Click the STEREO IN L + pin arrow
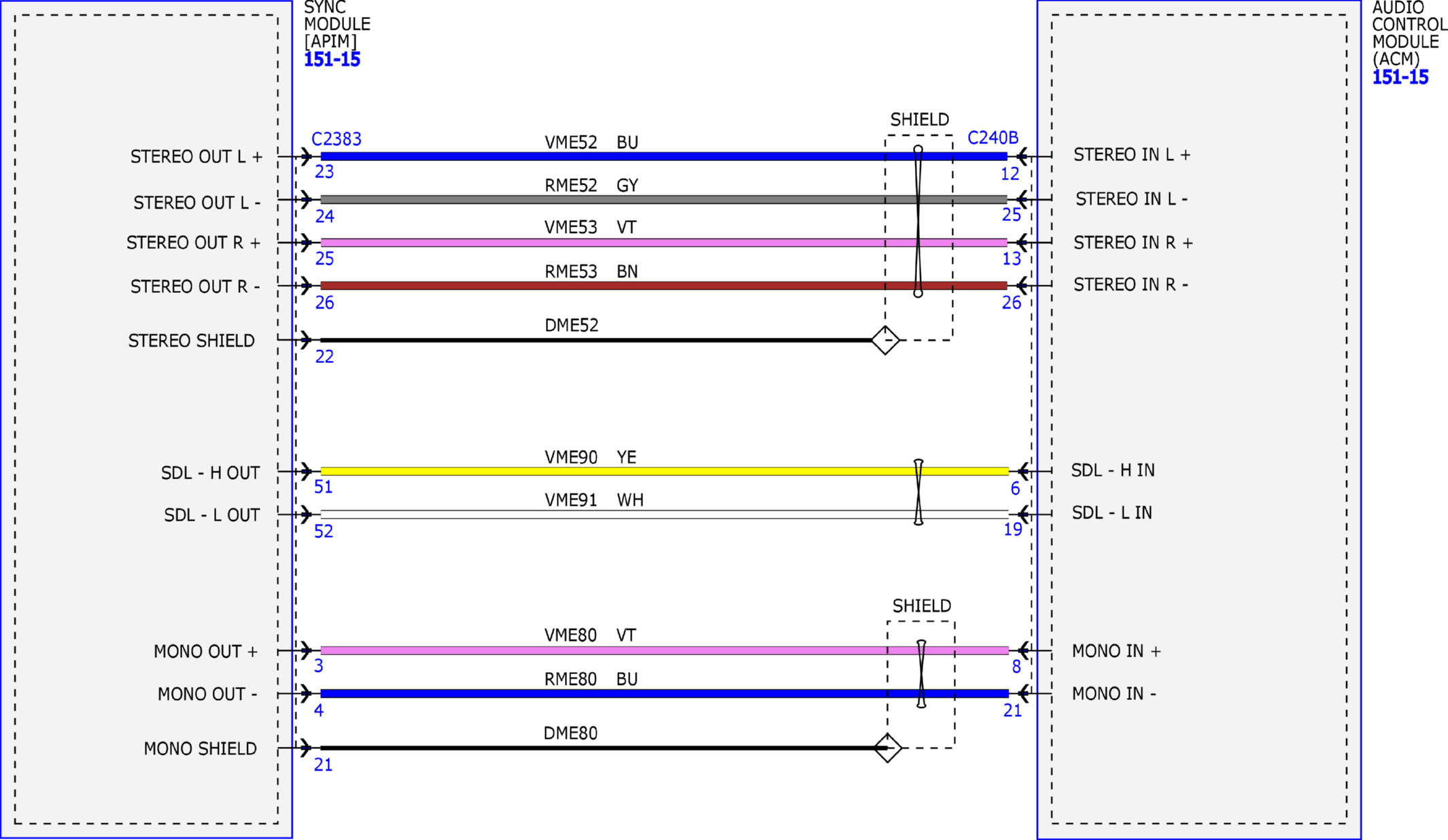Image resolution: width=1448 pixels, height=840 pixels. tap(1022, 156)
